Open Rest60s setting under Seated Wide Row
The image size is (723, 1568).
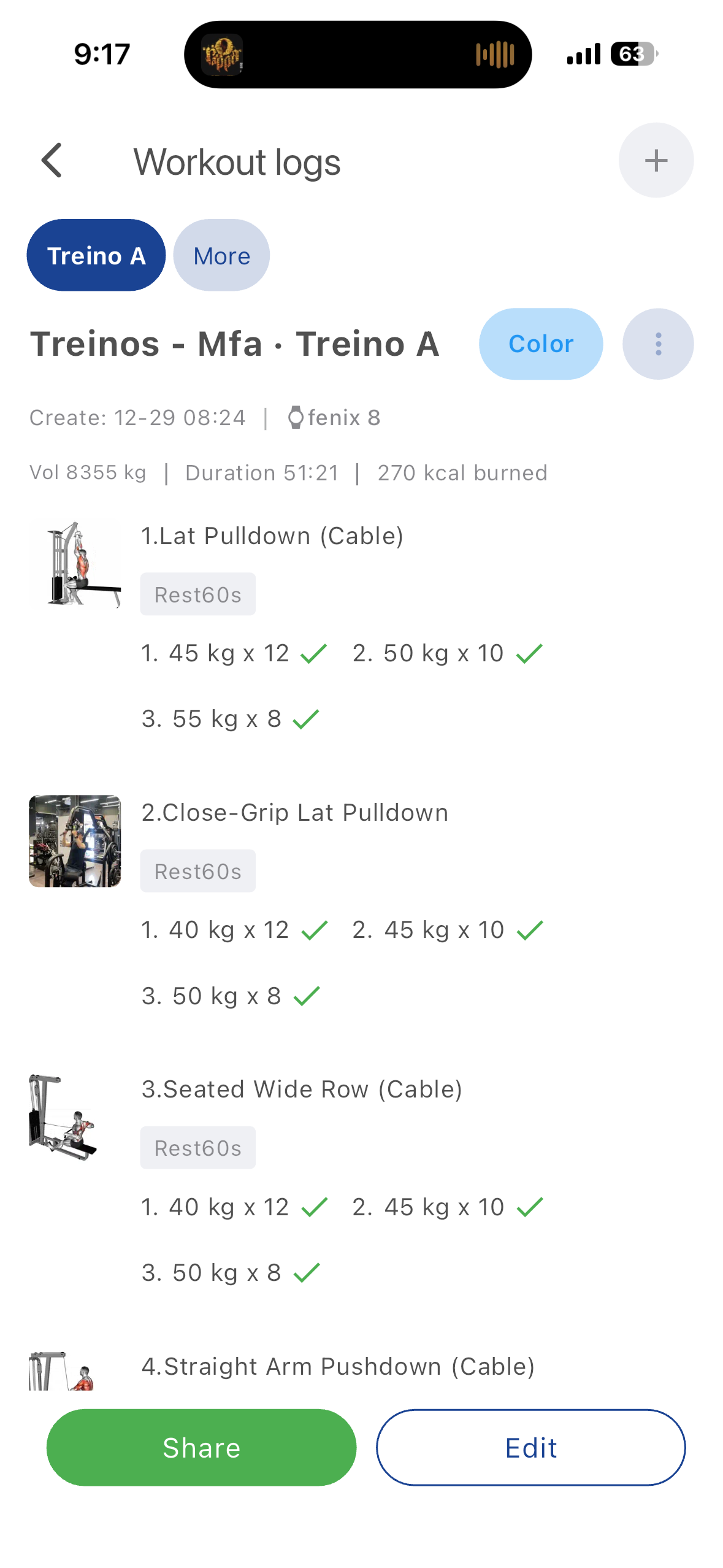(197, 1148)
